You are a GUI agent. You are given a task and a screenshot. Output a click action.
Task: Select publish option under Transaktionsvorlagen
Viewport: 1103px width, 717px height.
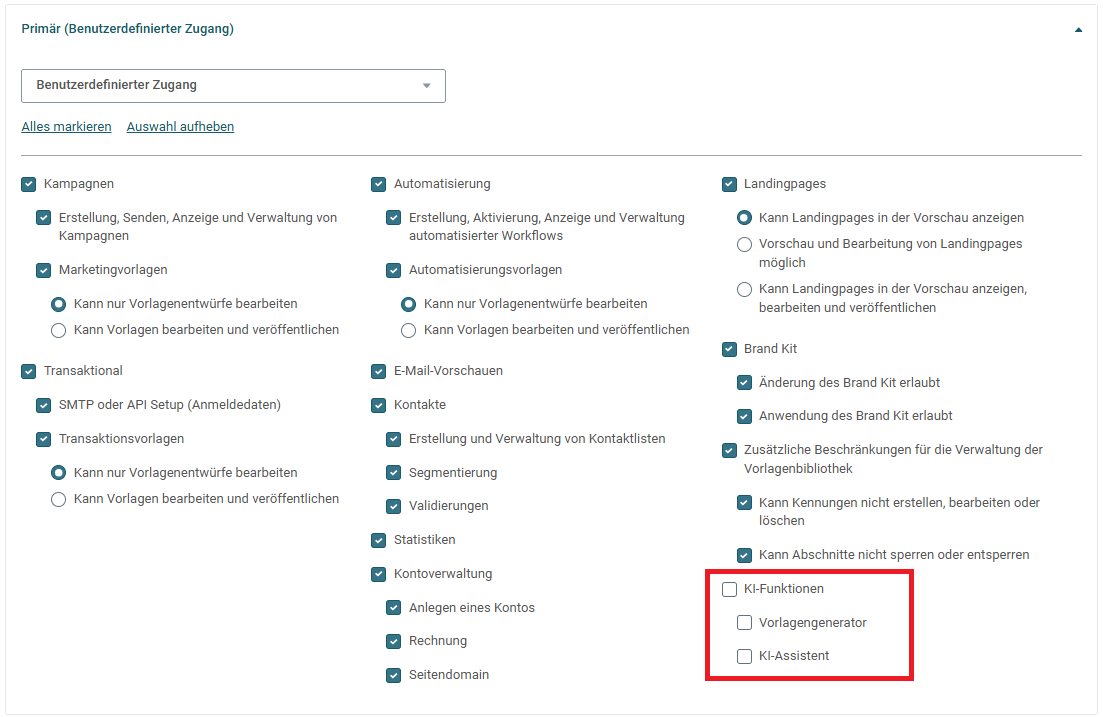(x=58, y=499)
